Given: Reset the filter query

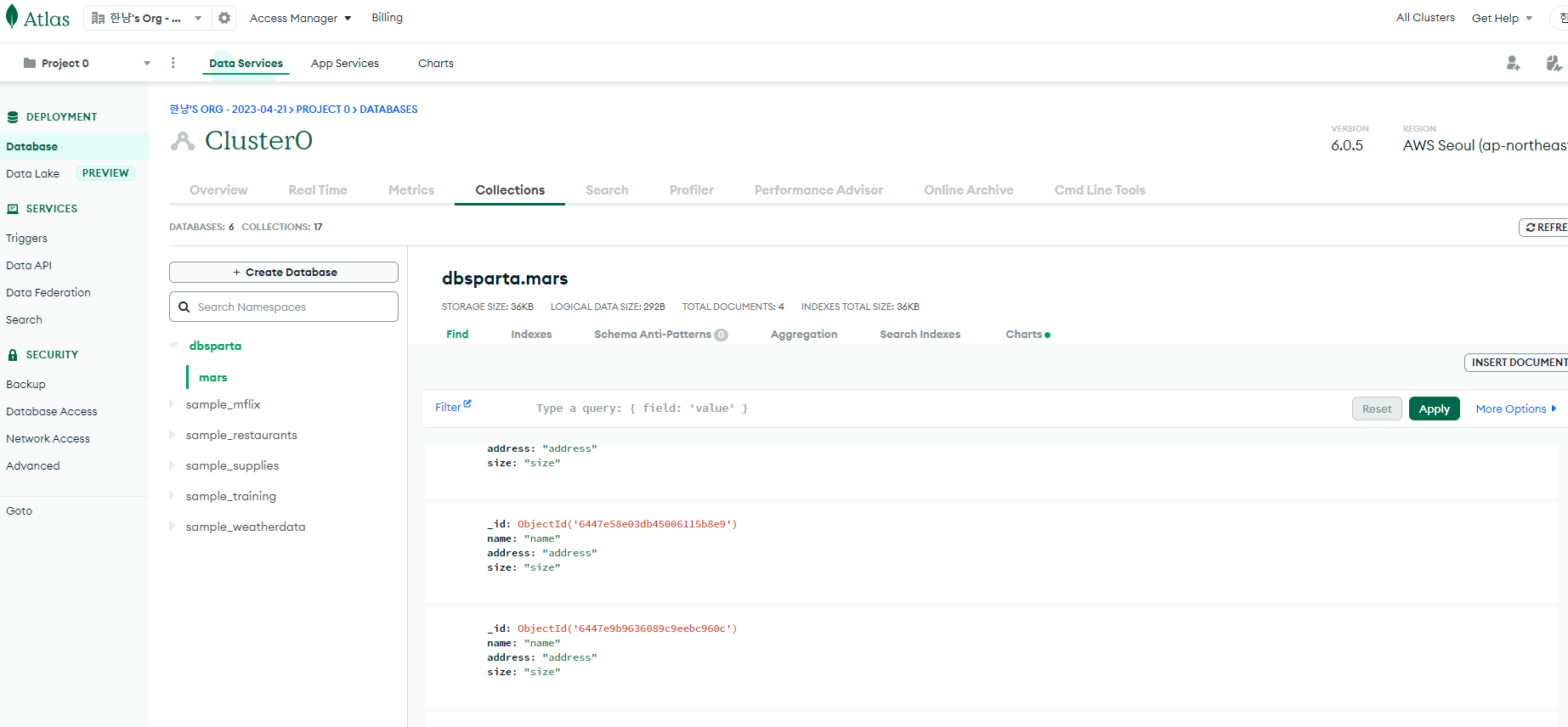Looking at the screenshot, I should (x=1377, y=409).
